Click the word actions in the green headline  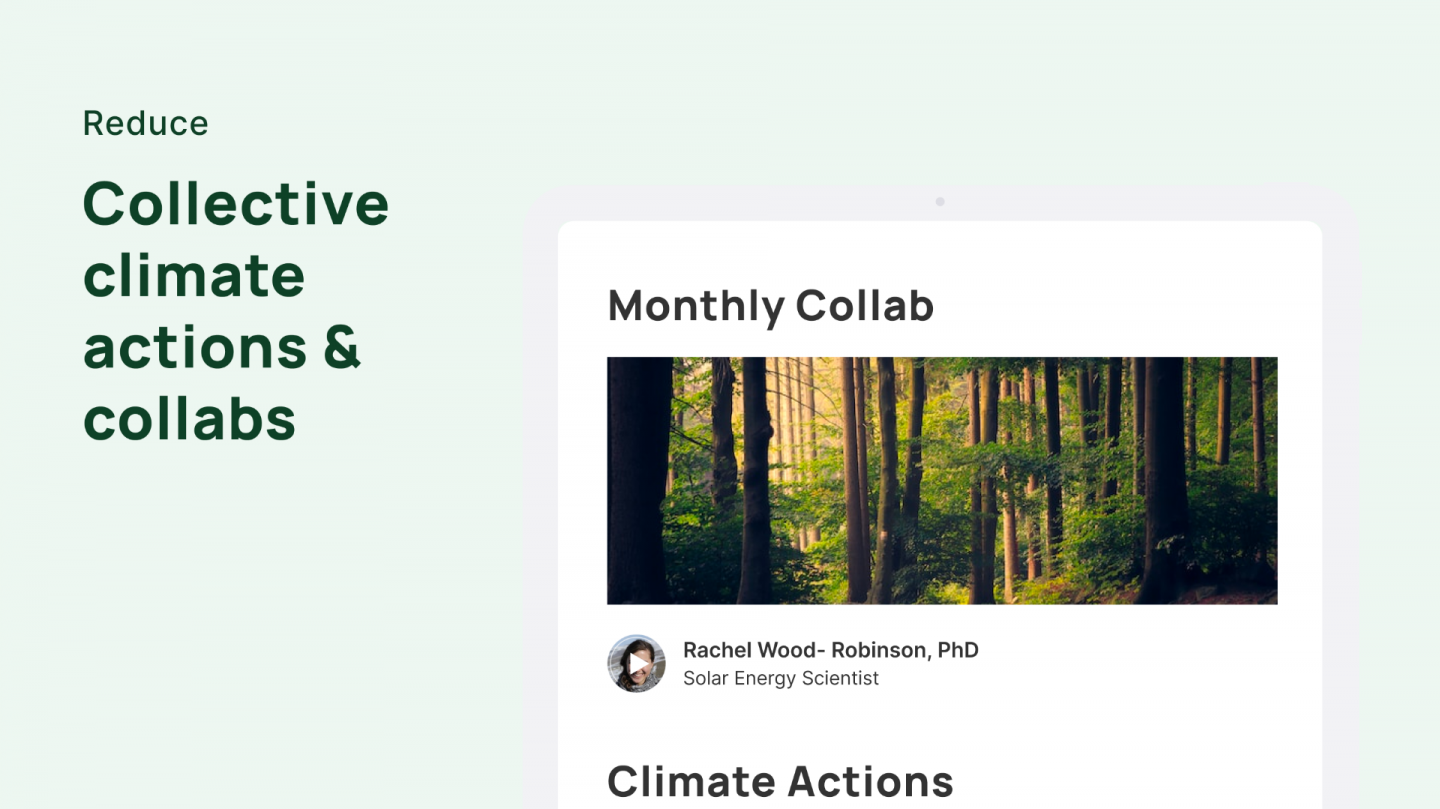(x=194, y=347)
